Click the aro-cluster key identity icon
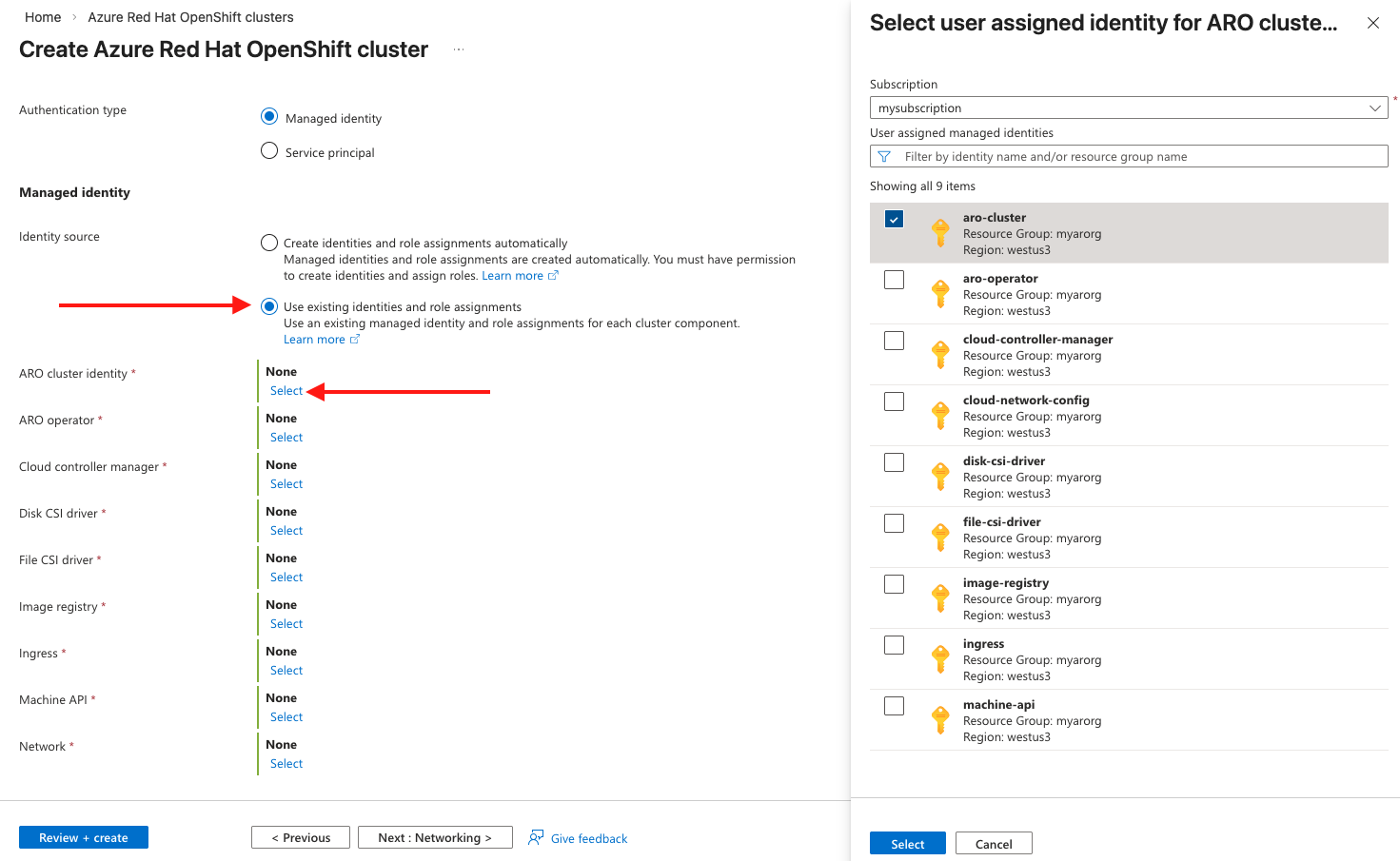Viewport: 1400px width, 861px height. [940, 233]
